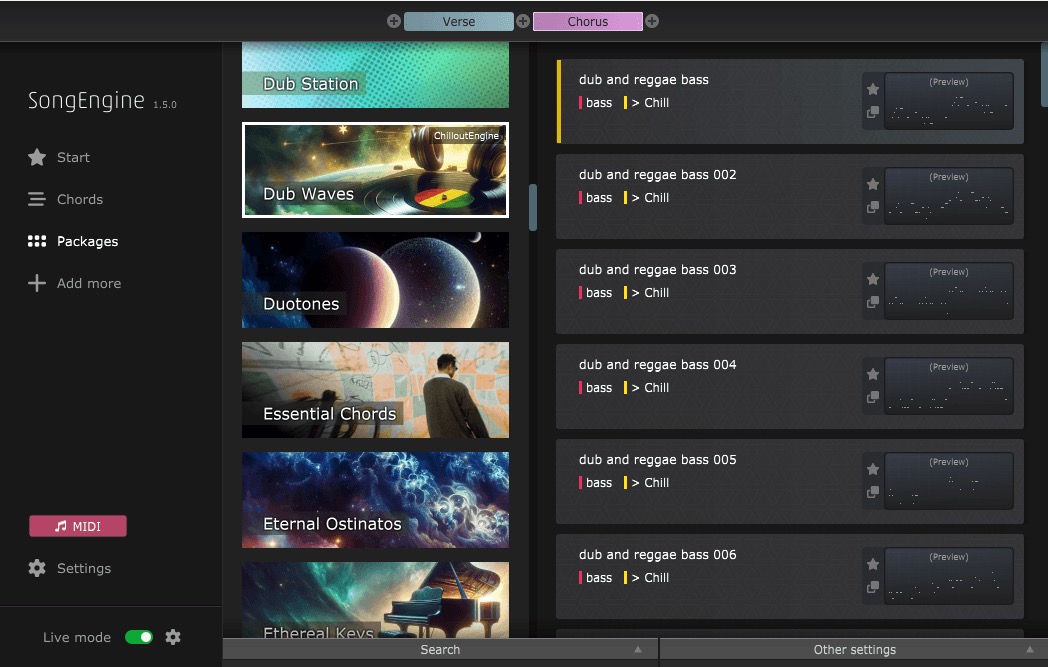Click the phrase list scrollbar

tap(1044, 74)
